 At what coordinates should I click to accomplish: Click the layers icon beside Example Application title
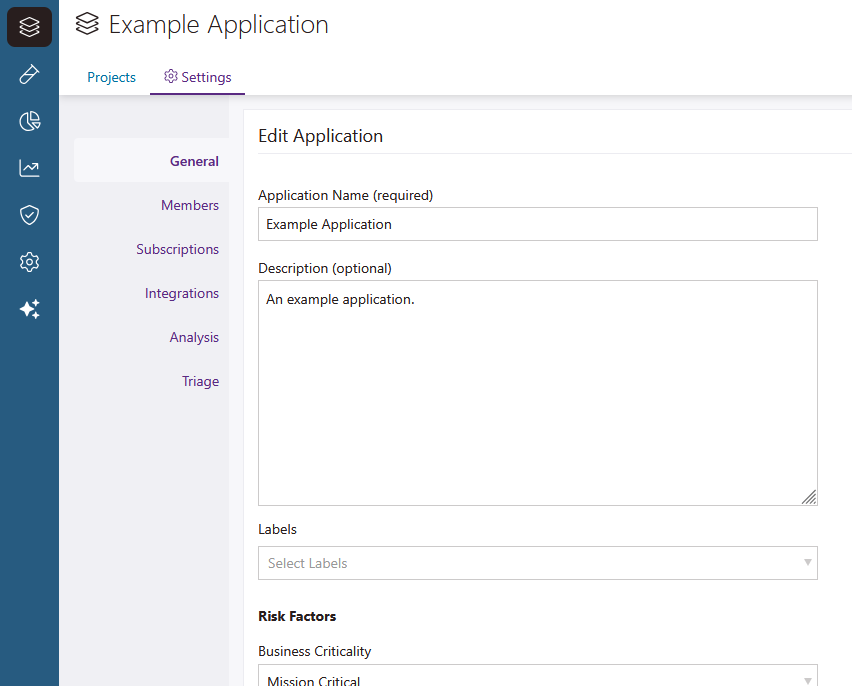88,25
